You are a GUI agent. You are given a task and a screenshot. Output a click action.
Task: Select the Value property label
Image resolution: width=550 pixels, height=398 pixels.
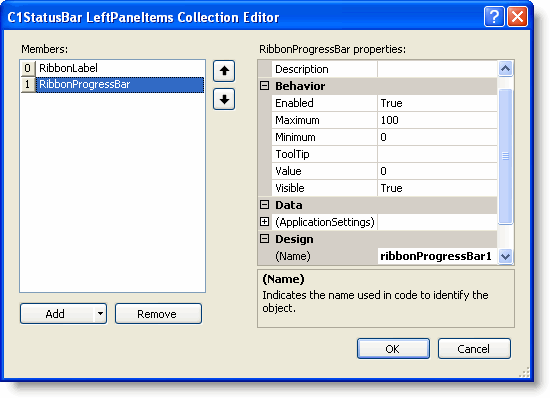pos(324,171)
